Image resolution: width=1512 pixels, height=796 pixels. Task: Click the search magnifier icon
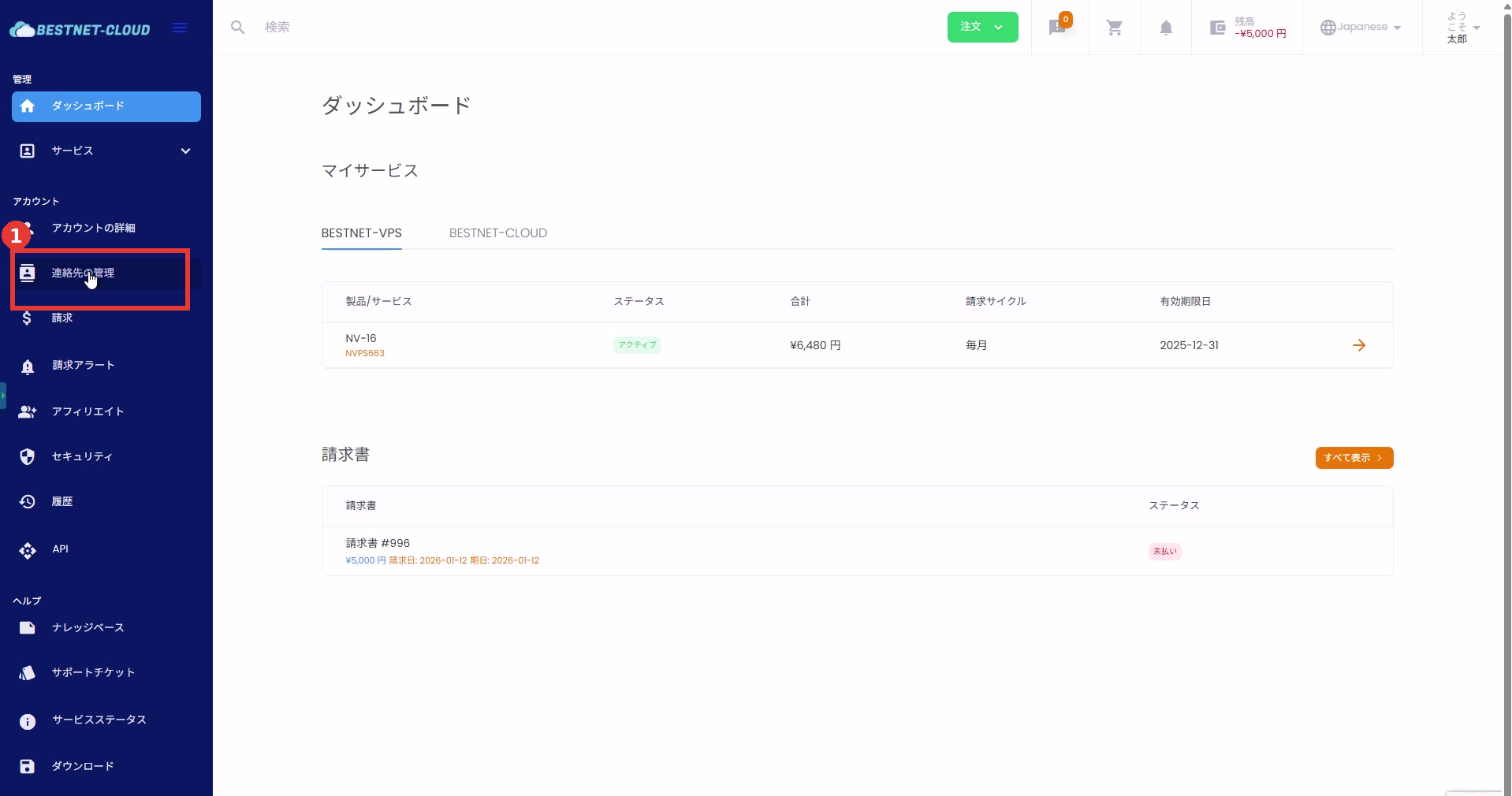click(x=237, y=28)
